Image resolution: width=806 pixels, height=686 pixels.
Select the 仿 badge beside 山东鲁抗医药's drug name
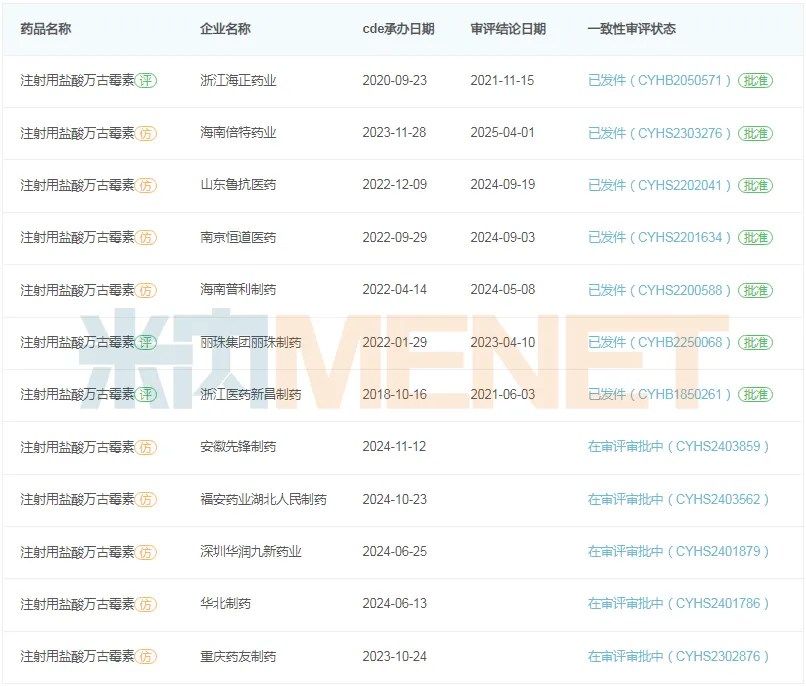pyautogui.click(x=146, y=186)
